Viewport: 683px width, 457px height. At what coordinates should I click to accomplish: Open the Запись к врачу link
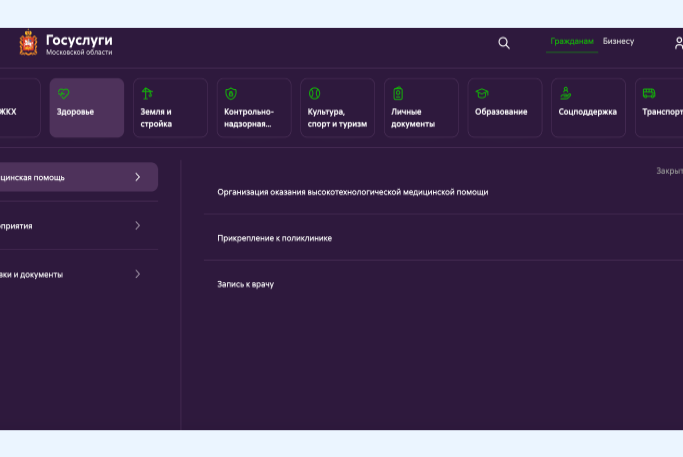pos(245,285)
